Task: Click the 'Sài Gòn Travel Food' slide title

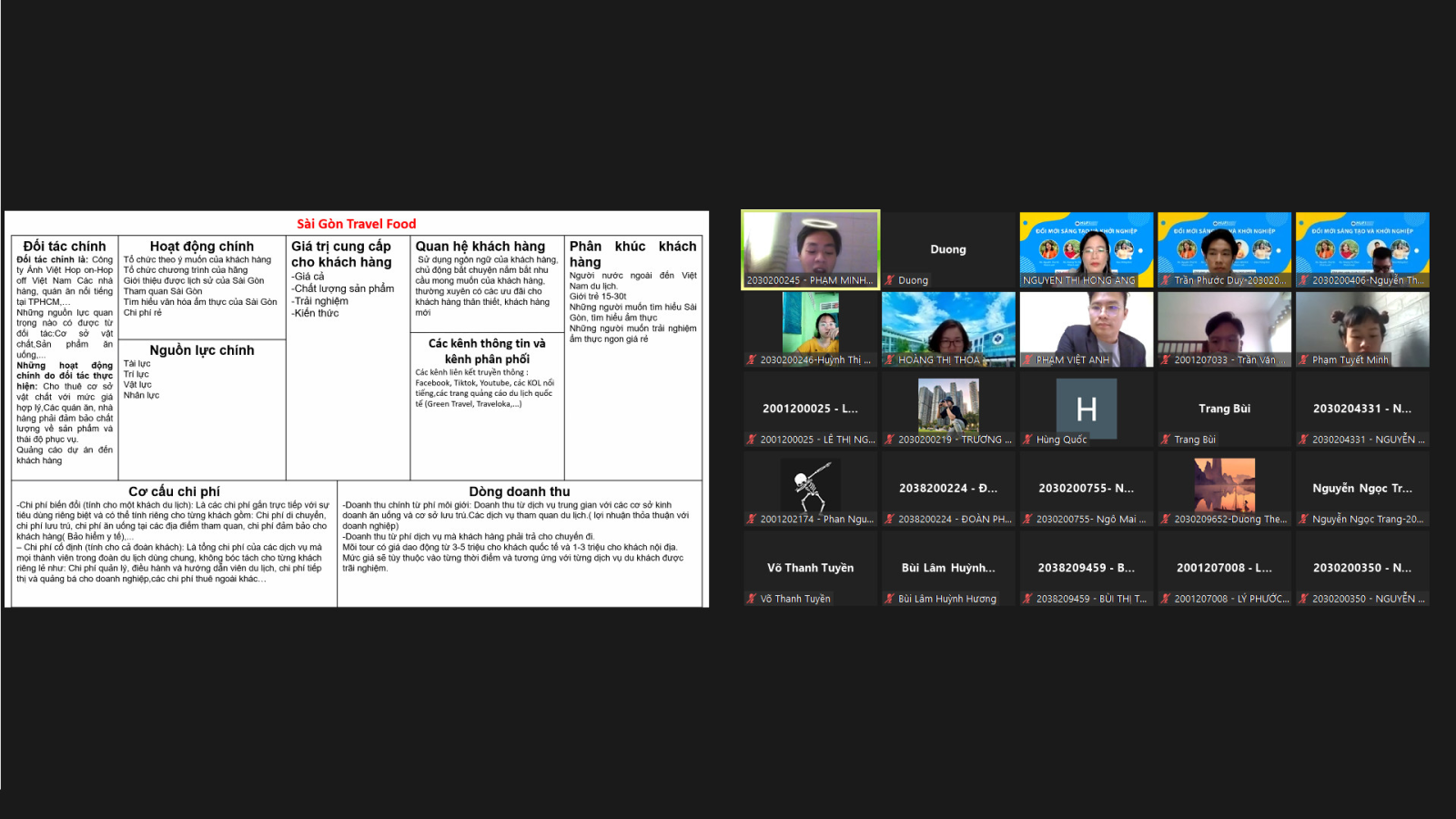Action: click(357, 224)
